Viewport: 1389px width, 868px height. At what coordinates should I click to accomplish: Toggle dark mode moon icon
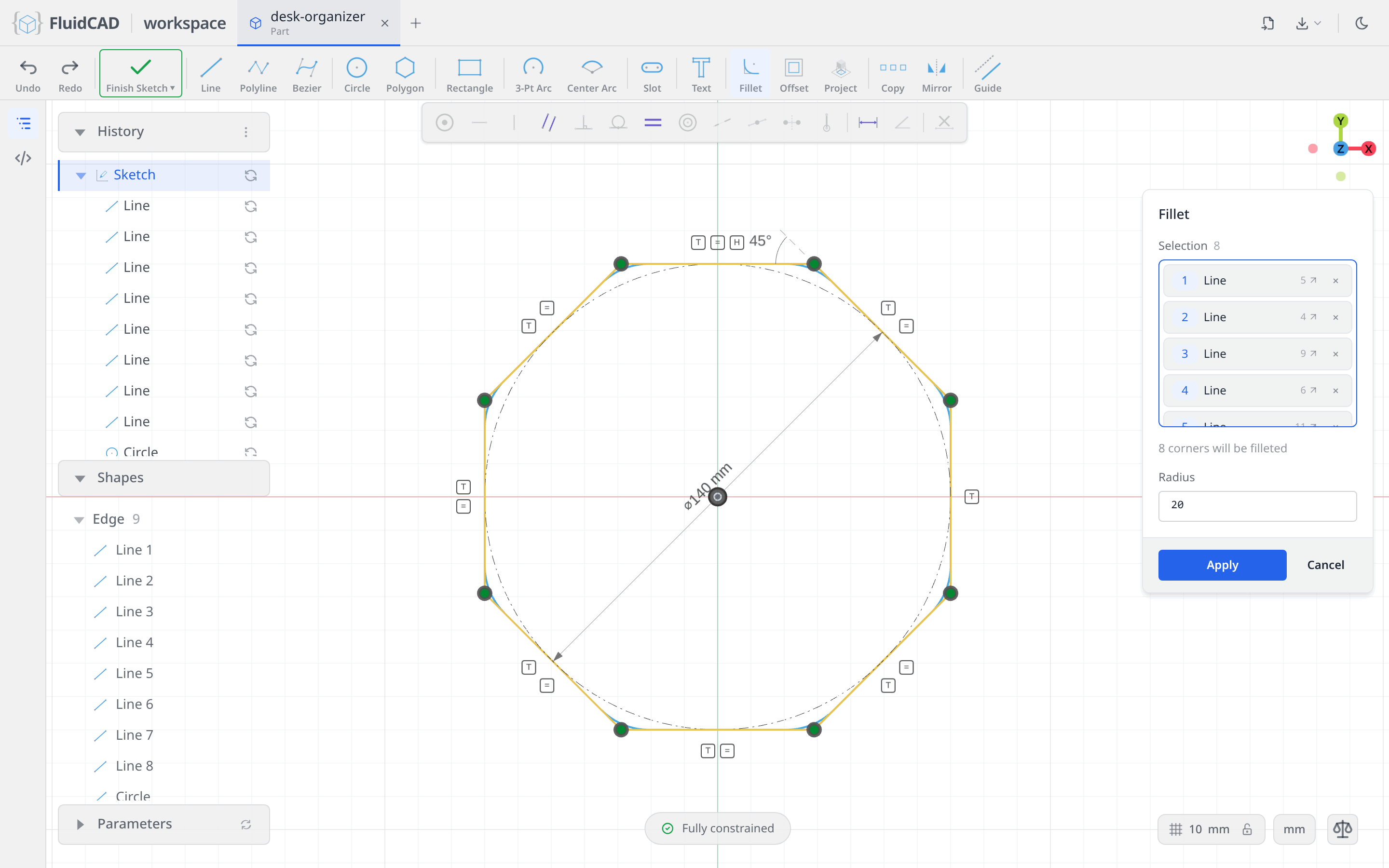click(1362, 23)
